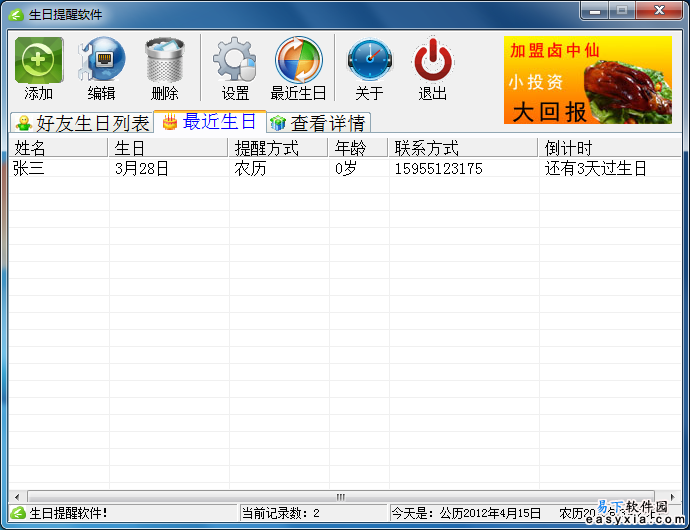The image size is (690, 530).
Task: Click the horizontal scrollbar right arrow
Action: pos(672,497)
